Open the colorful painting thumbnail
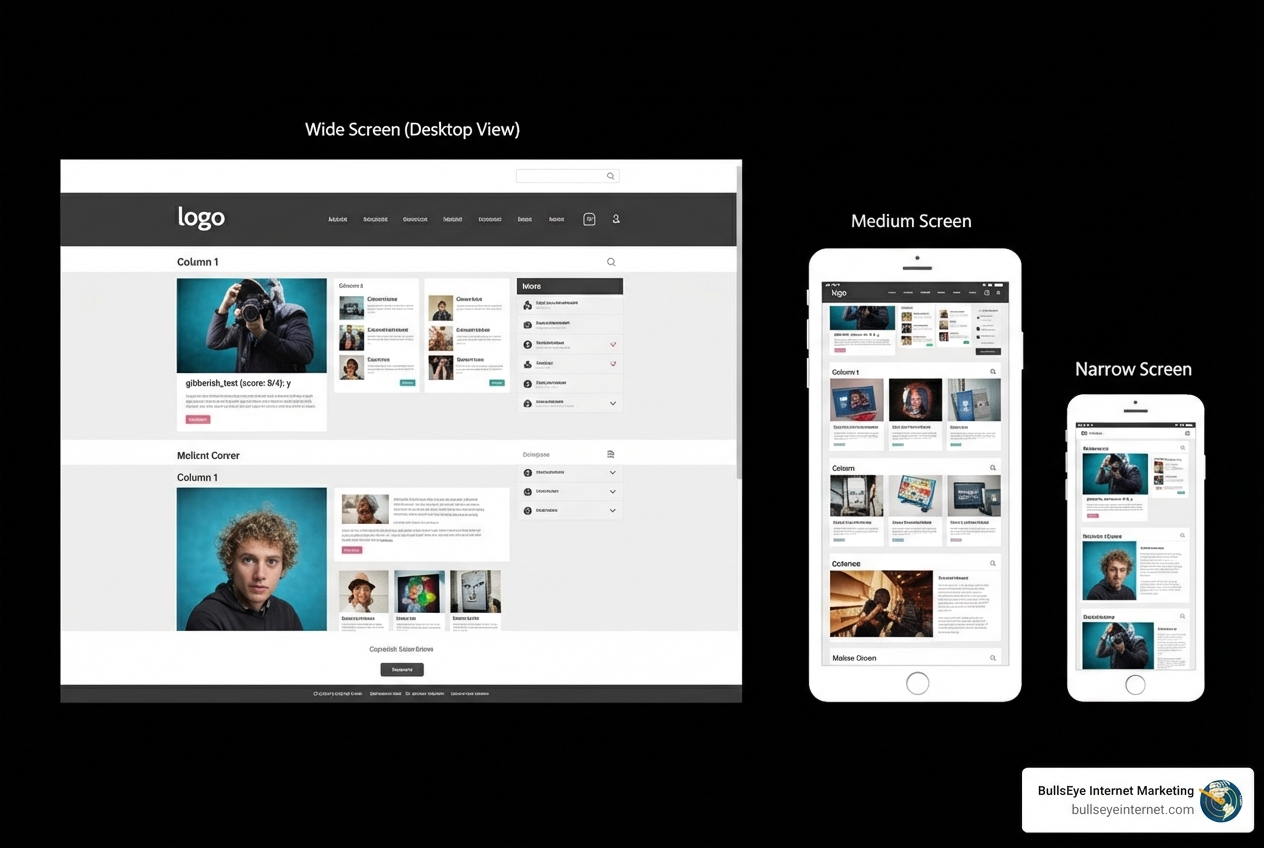 420,591
